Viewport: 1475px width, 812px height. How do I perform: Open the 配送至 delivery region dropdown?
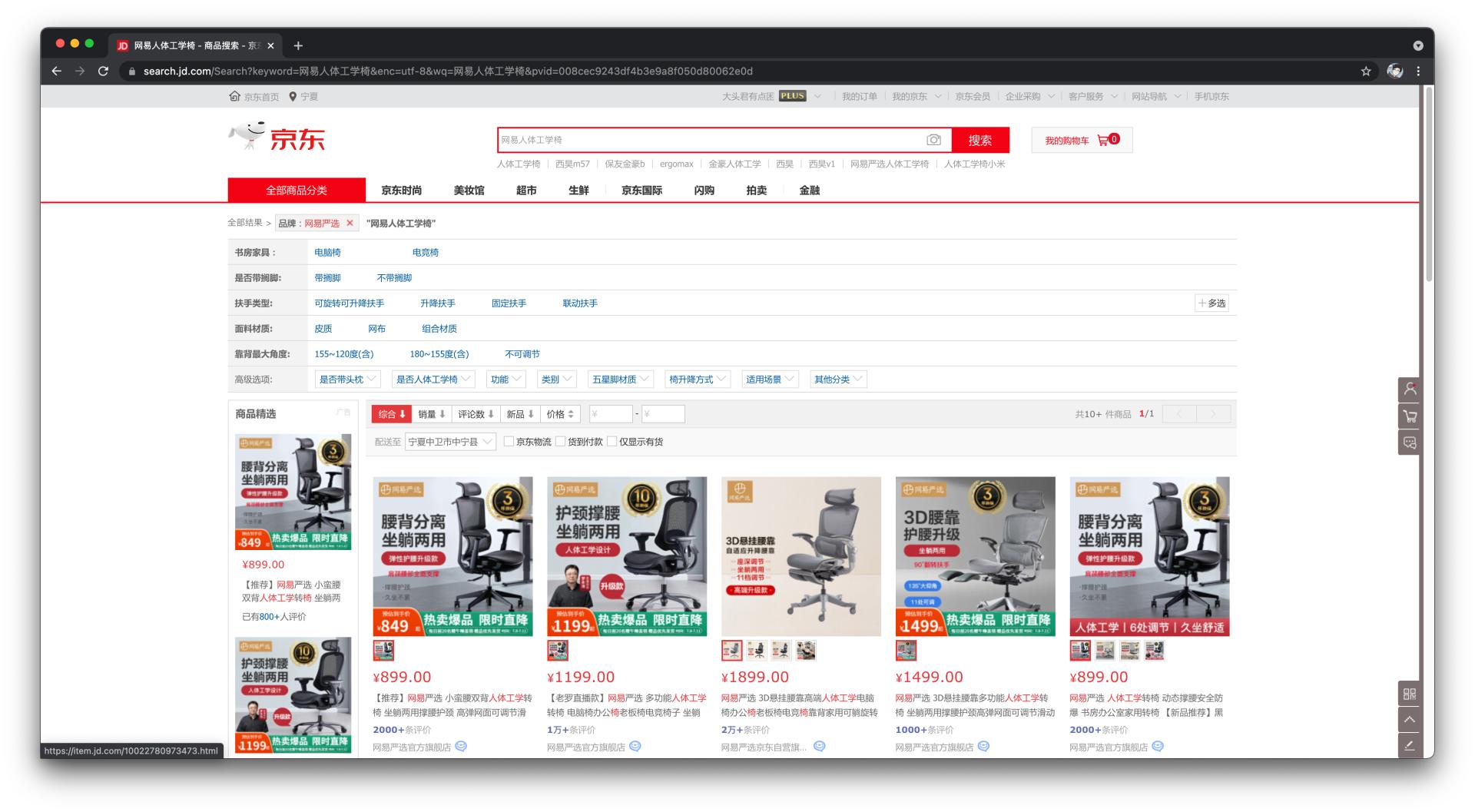(450, 442)
